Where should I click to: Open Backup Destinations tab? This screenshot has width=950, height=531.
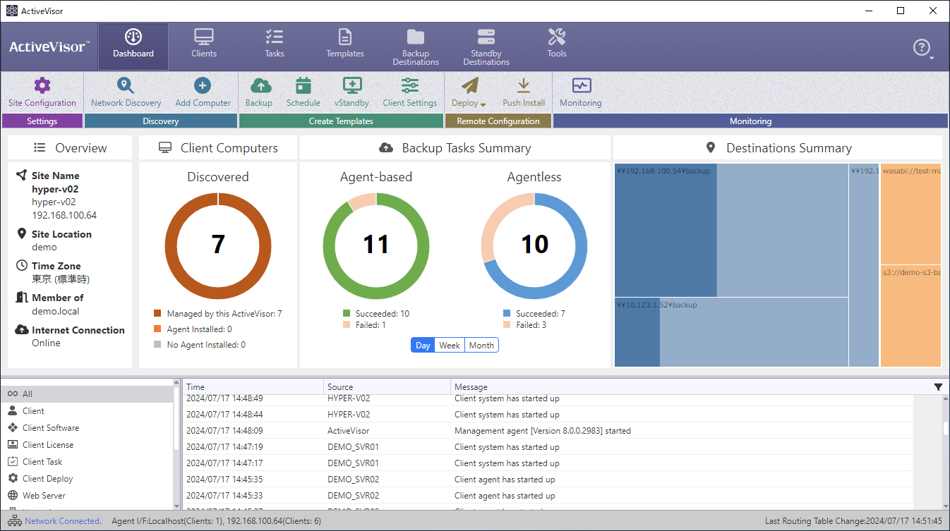click(416, 47)
